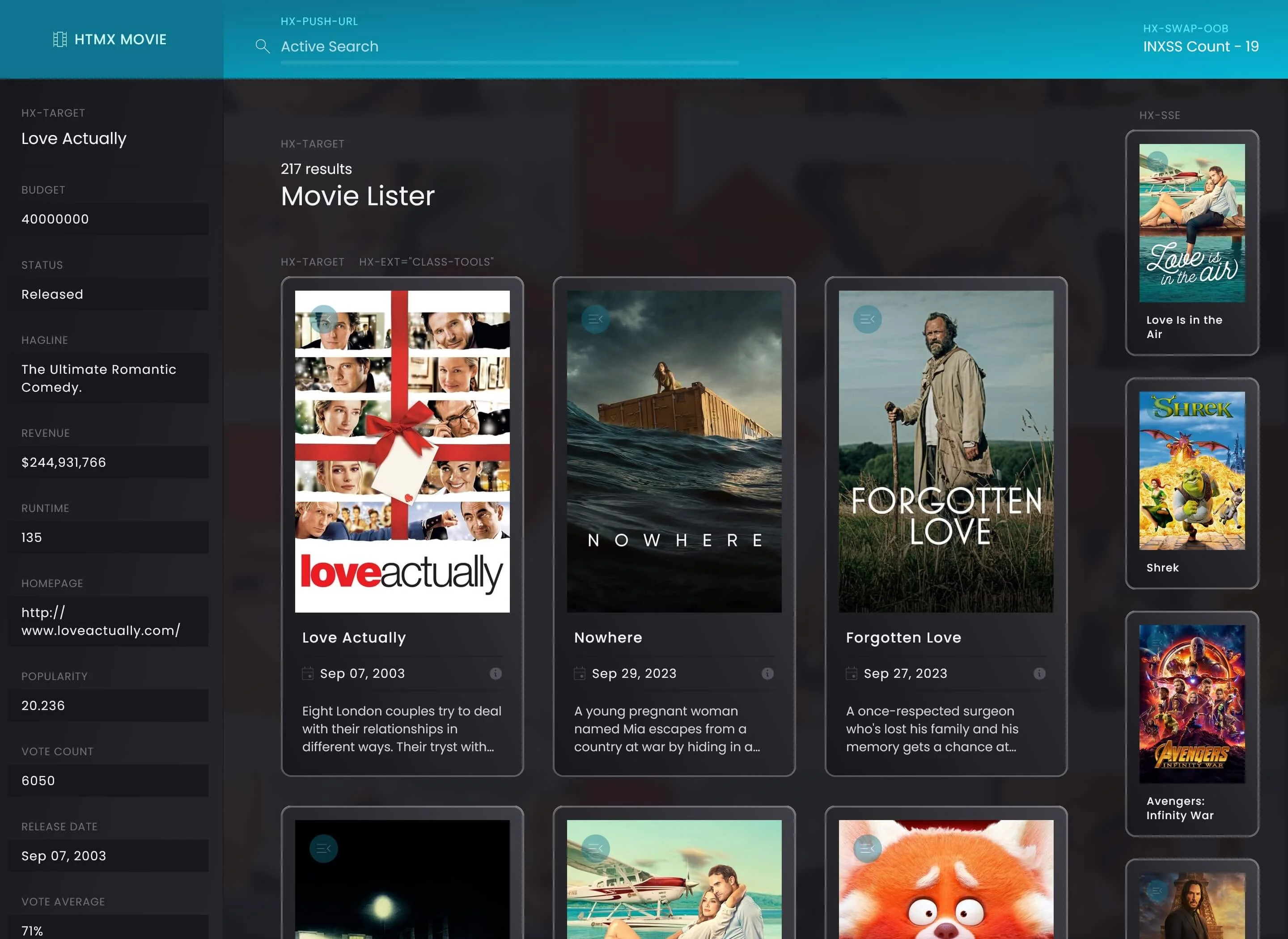Click the HTMX MOVIE home link
The image size is (1288, 939).
pos(110,39)
